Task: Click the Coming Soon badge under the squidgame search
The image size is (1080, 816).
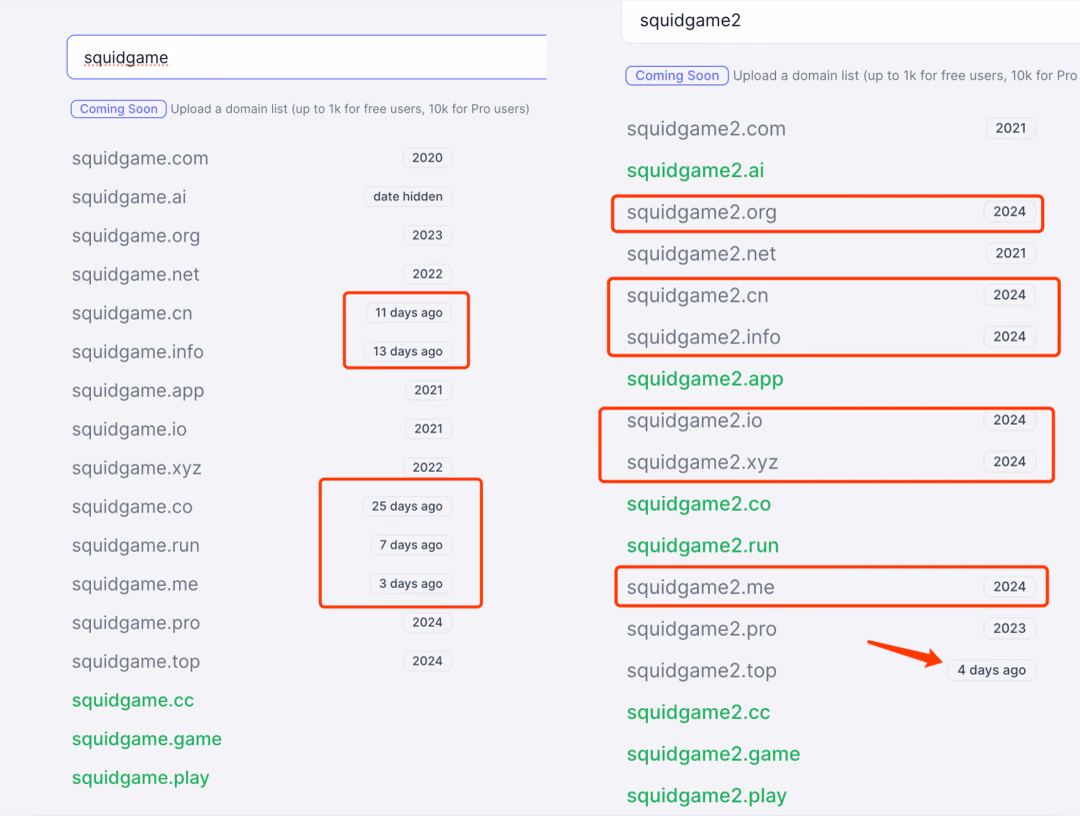Action: point(118,109)
